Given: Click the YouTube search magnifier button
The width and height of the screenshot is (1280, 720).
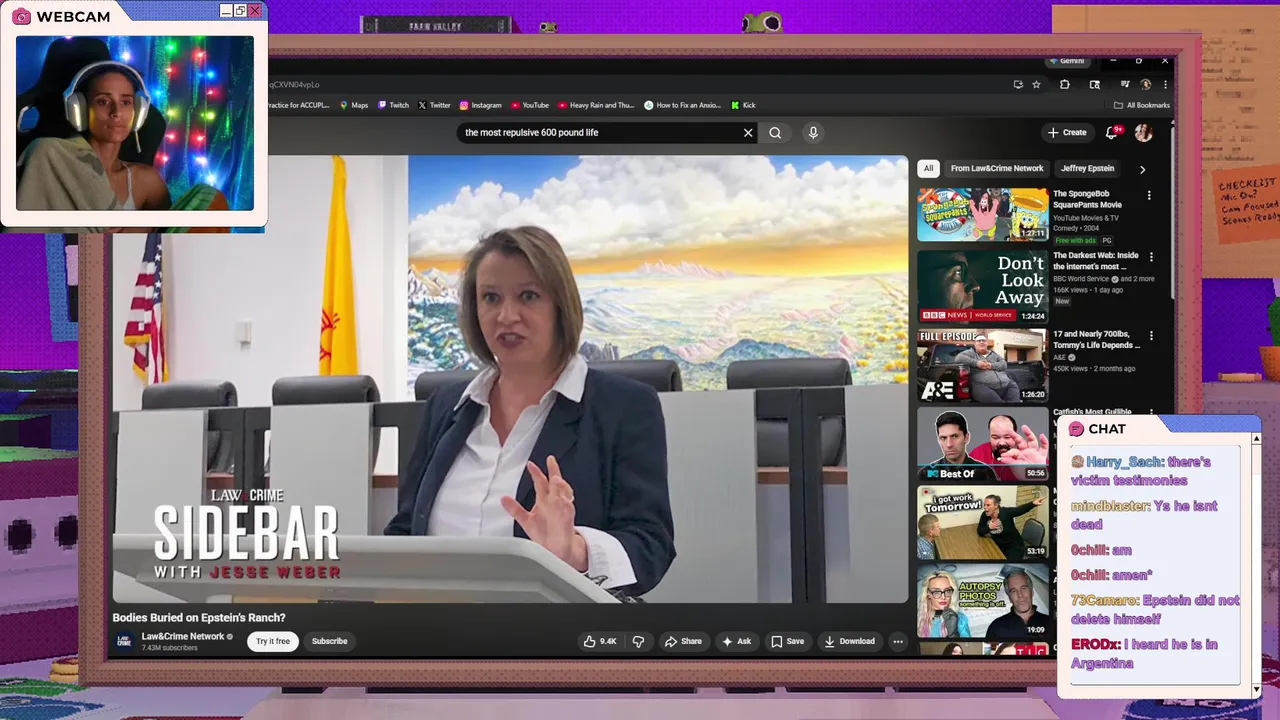Looking at the screenshot, I should click(x=775, y=132).
